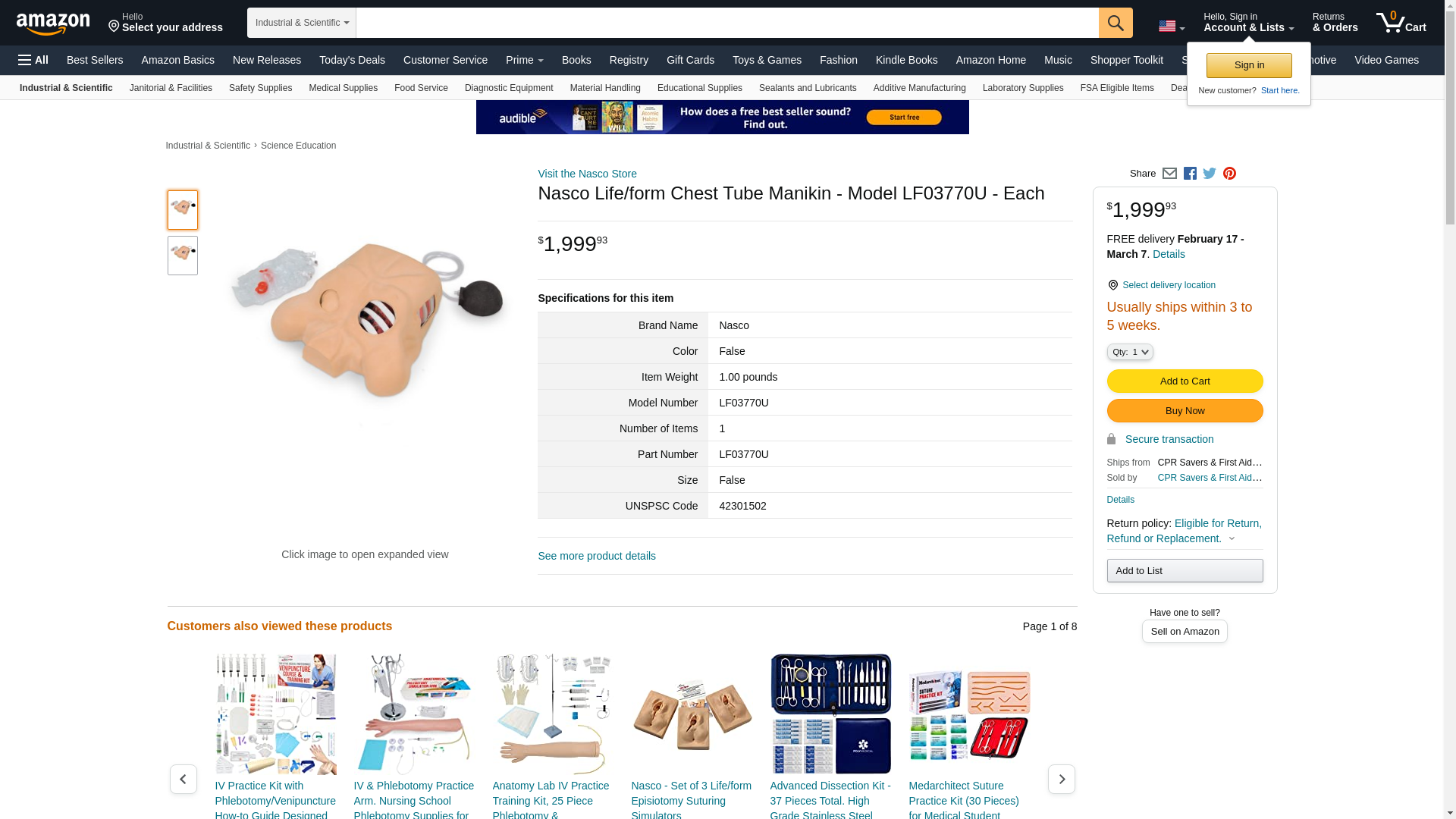Focus the Amazon search input field
1456x819 pixels.
coord(727,23)
